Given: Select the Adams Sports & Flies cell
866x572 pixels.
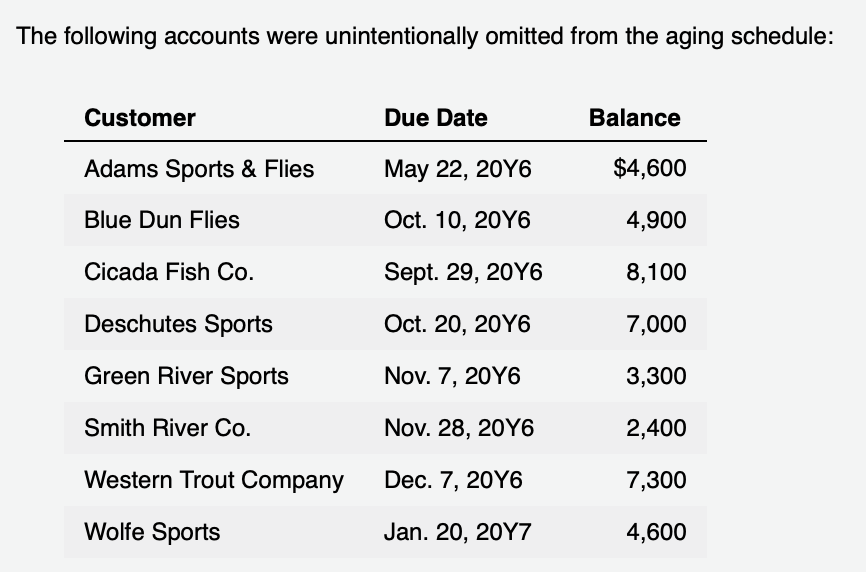Looking at the screenshot, I should [199, 169].
